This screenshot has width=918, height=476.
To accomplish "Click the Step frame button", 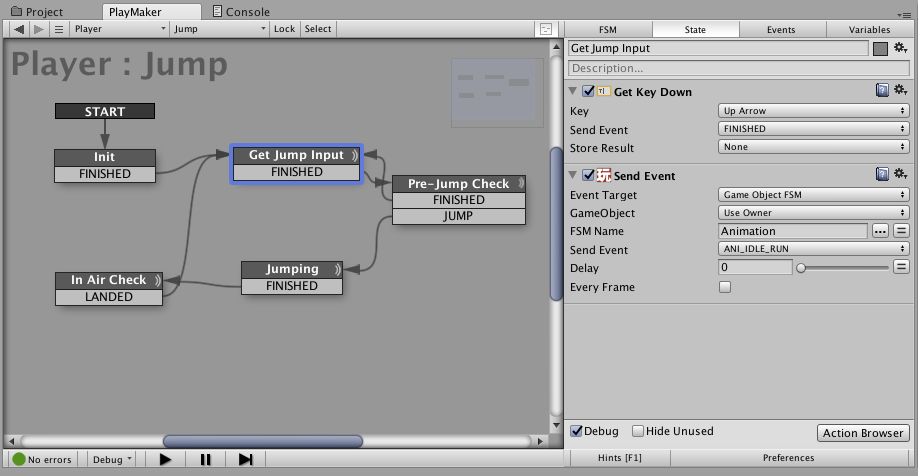I will (x=245, y=460).
